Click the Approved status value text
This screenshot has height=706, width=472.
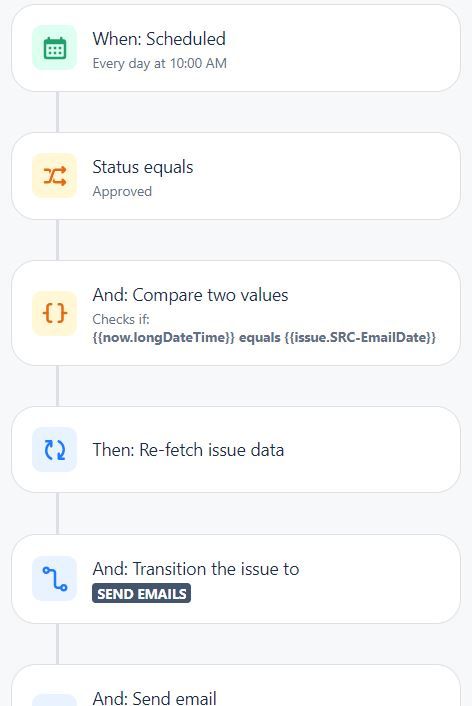click(x=122, y=191)
